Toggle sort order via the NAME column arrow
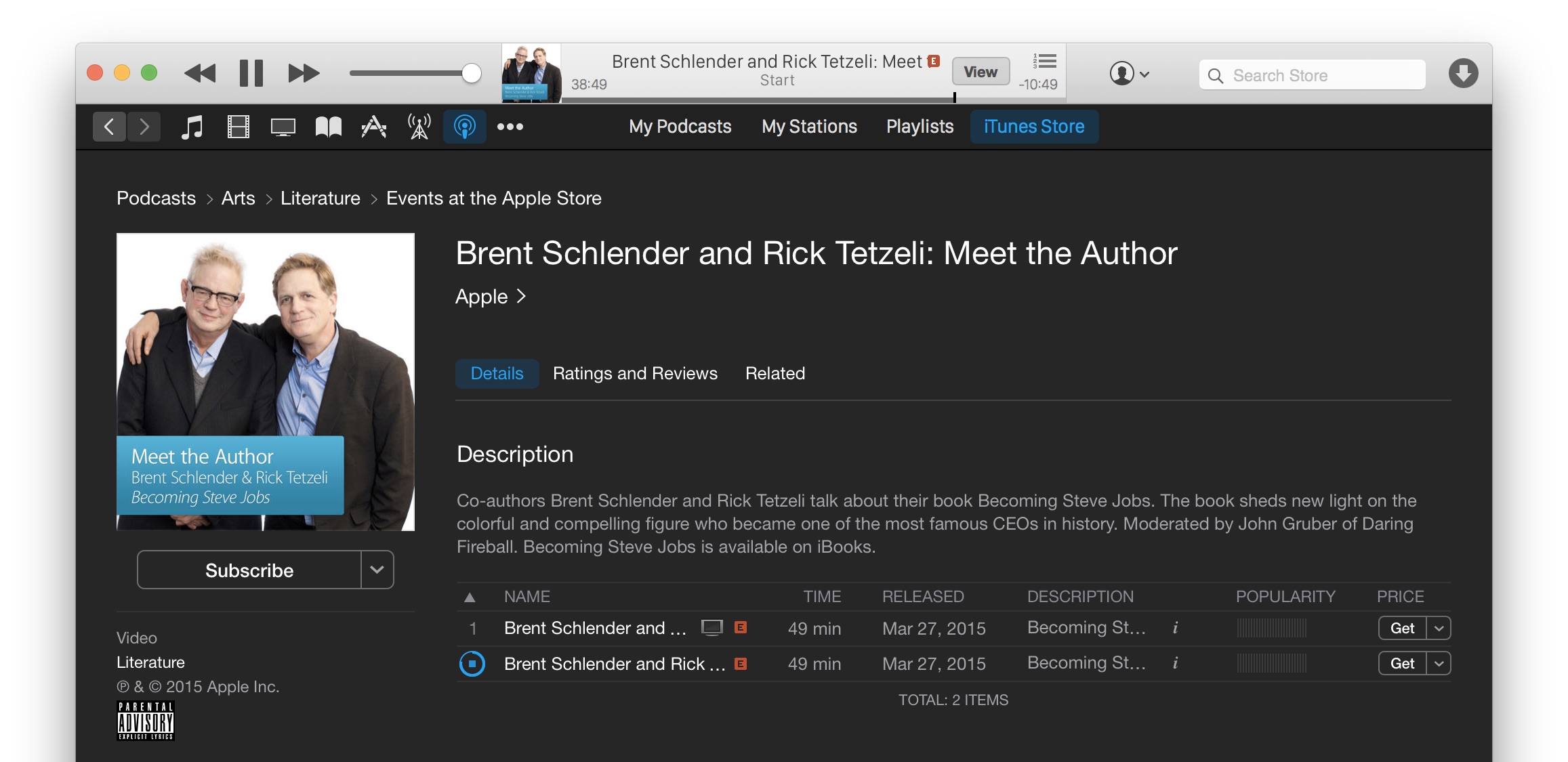This screenshot has width=1568, height=762. (470, 597)
